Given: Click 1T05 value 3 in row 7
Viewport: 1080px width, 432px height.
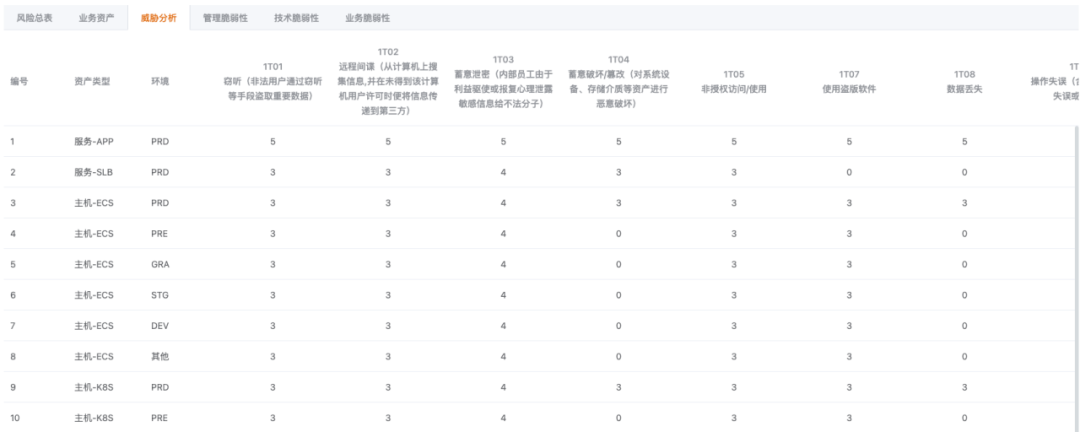Looking at the screenshot, I should pos(734,326).
